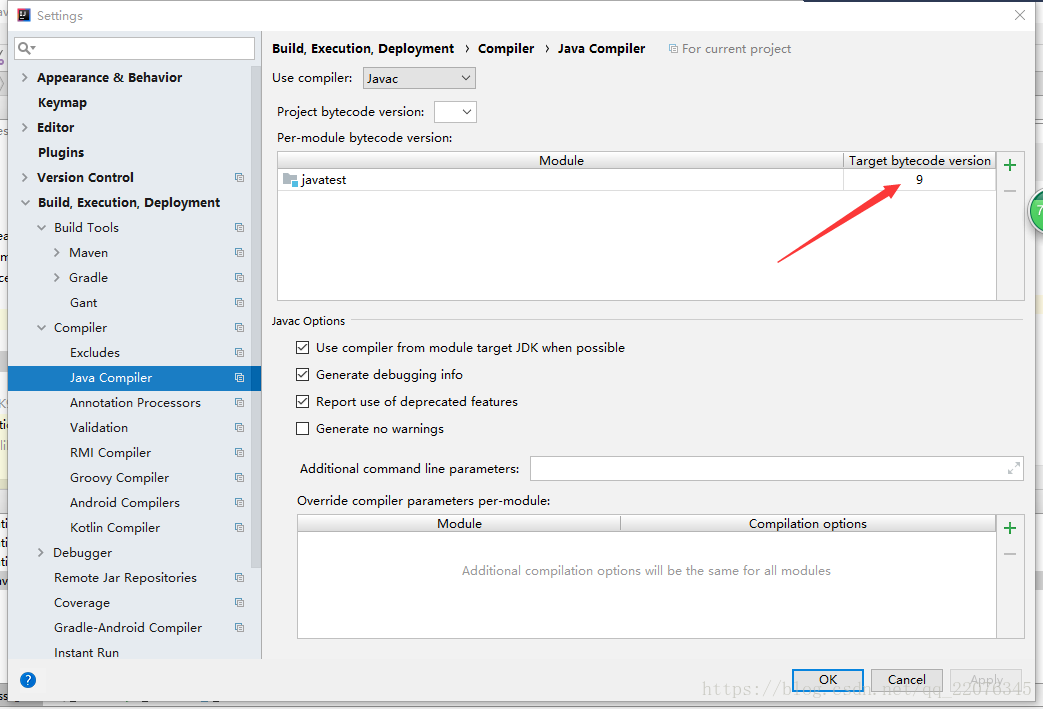Click the Cancel button
This screenshot has width=1043, height=709.
(906, 680)
